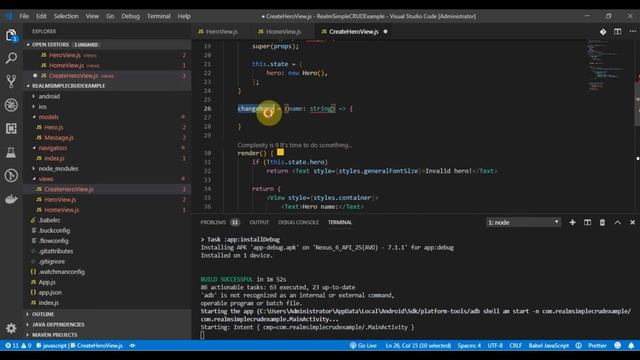Select the terminal '1: node' dropdown
Image resolution: width=640 pixels, height=360 pixels.
coord(523,222)
